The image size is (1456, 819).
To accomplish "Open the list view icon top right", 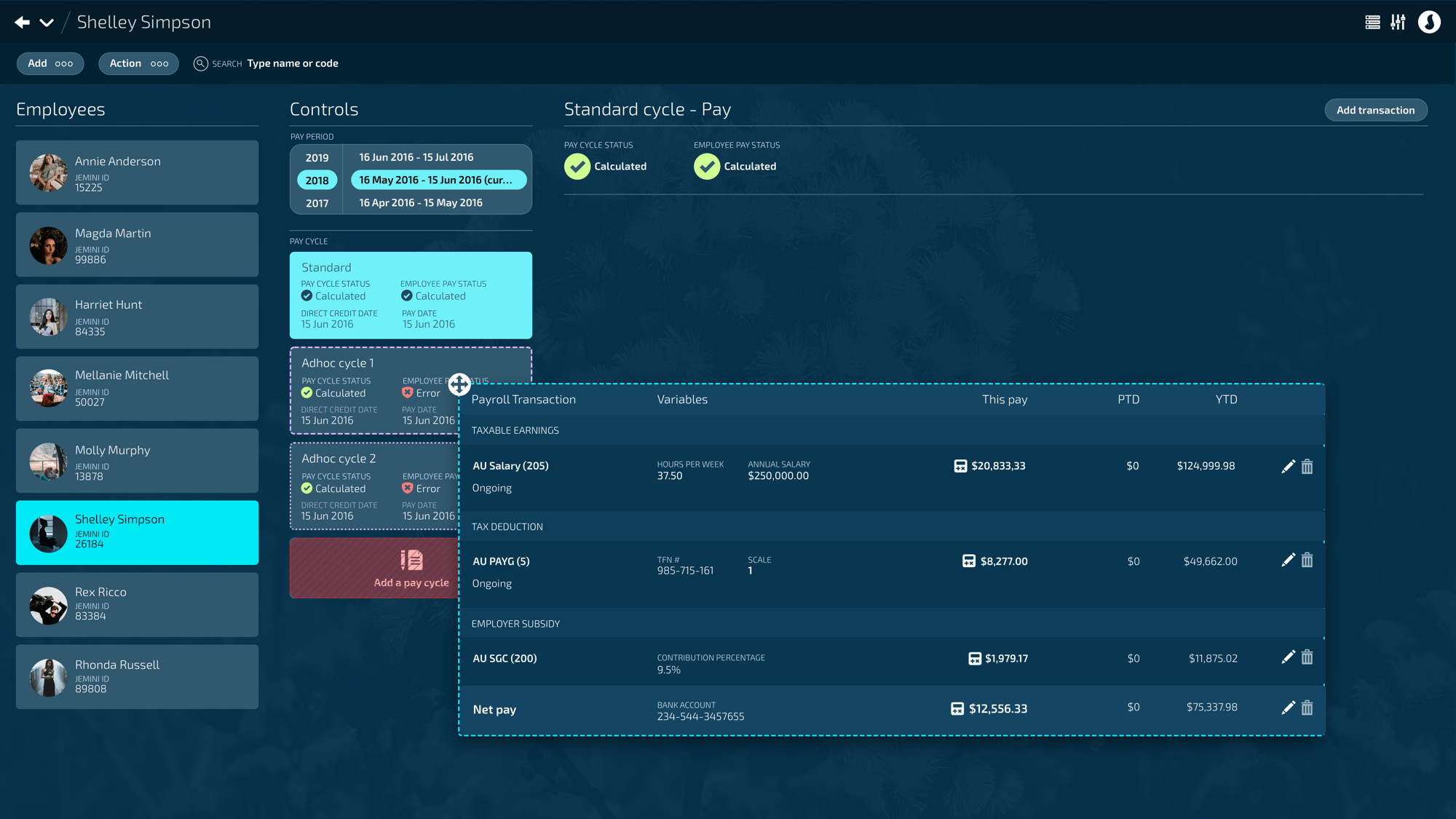I will [1372, 23].
